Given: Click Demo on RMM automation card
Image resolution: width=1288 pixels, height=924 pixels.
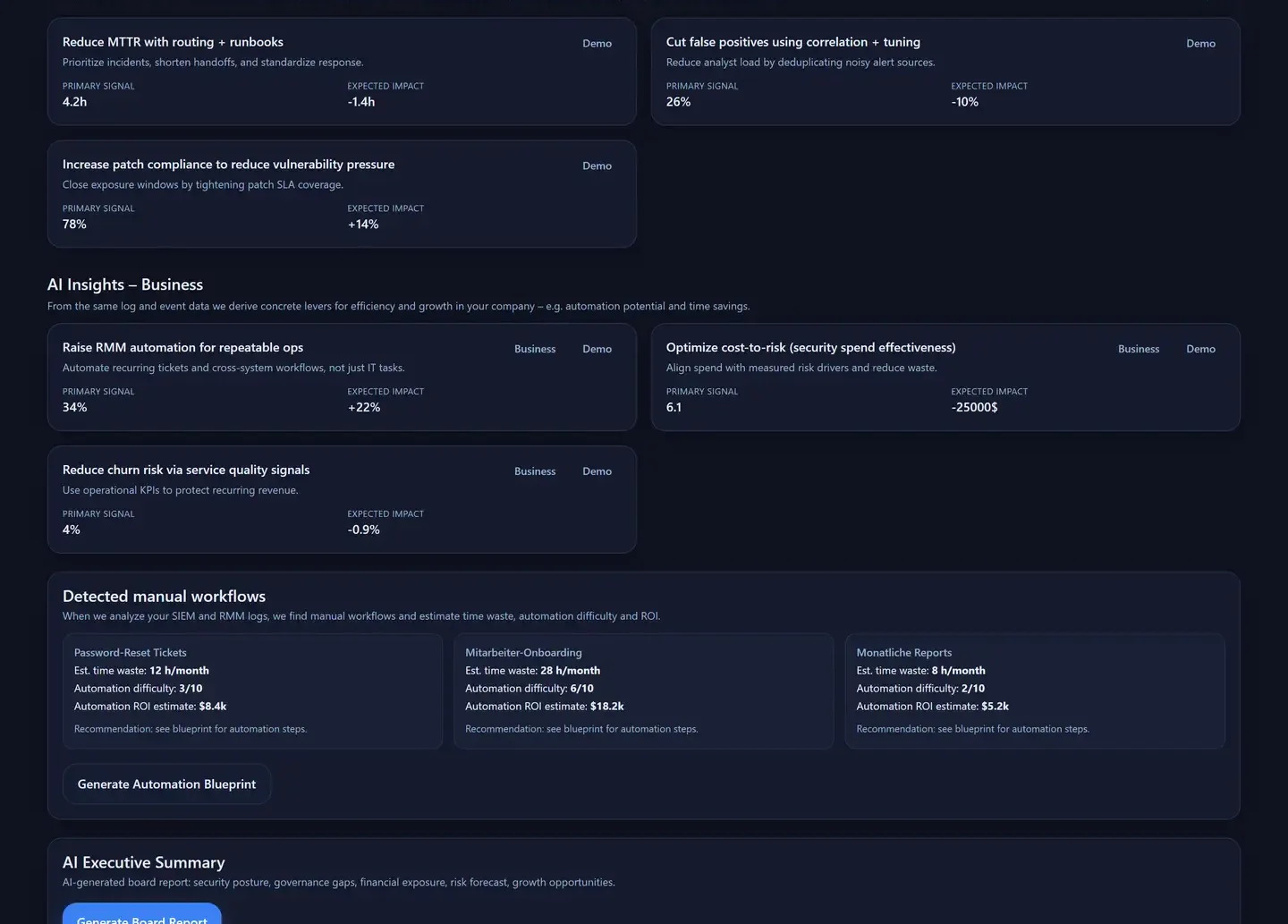Looking at the screenshot, I should (597, 349).
